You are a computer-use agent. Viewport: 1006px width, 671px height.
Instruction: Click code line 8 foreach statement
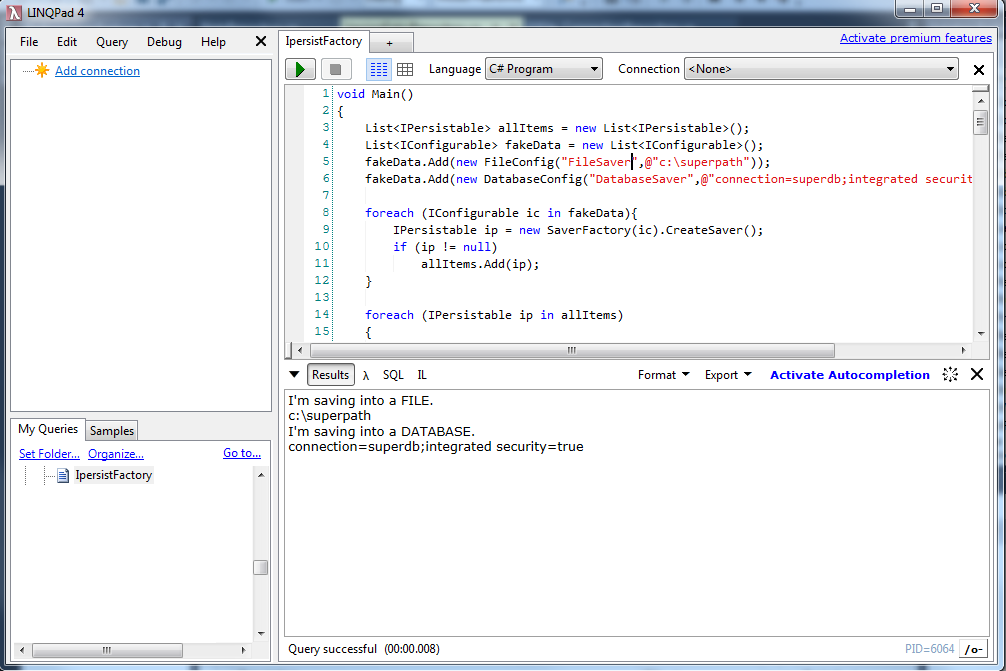tap(501, 213)
